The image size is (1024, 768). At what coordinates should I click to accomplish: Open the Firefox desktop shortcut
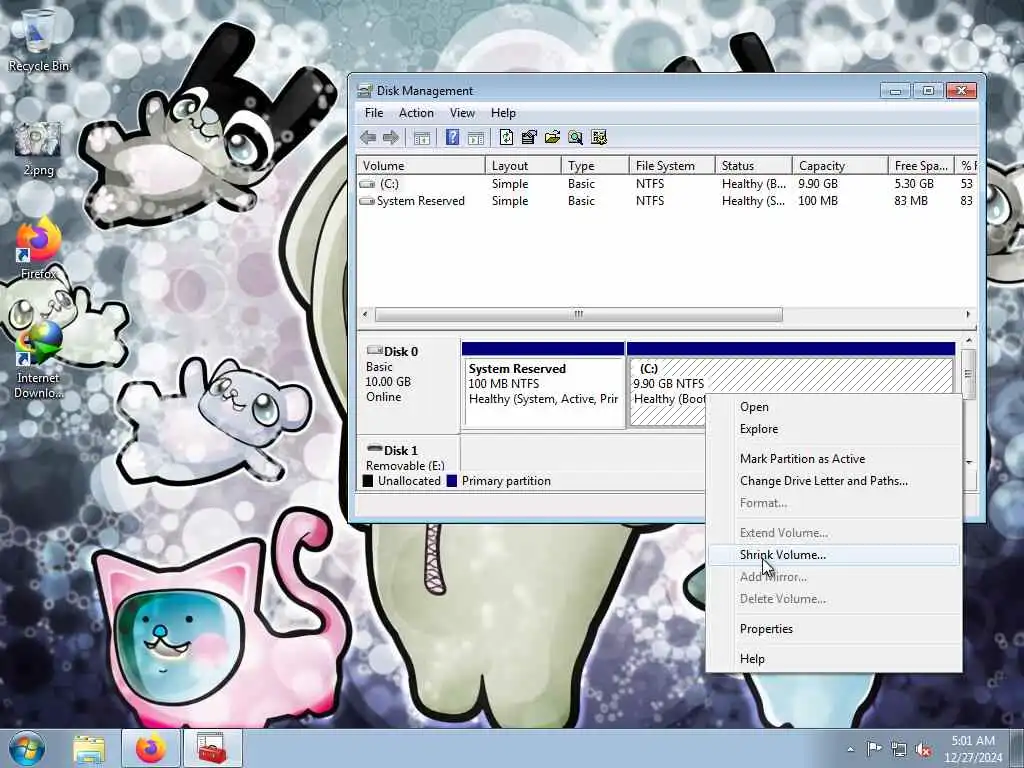pyautogui.click(x=39, y=248)
